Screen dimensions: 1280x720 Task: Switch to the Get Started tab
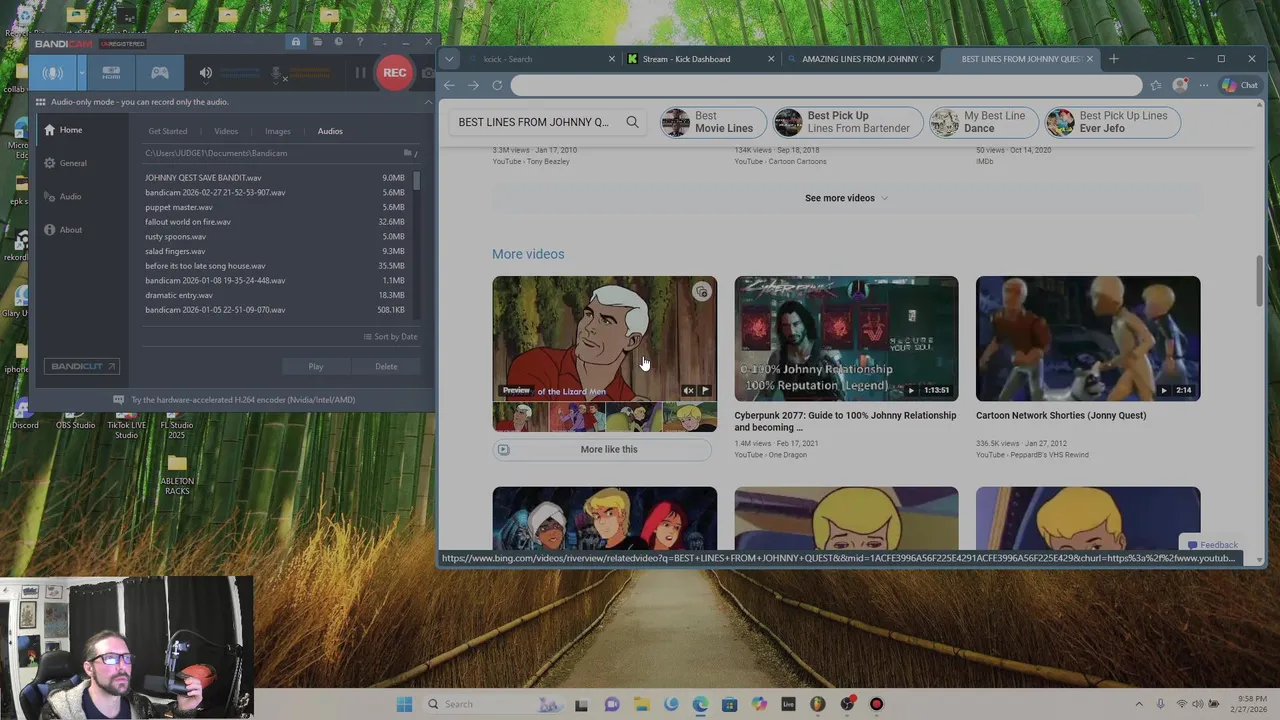(168, 131)
